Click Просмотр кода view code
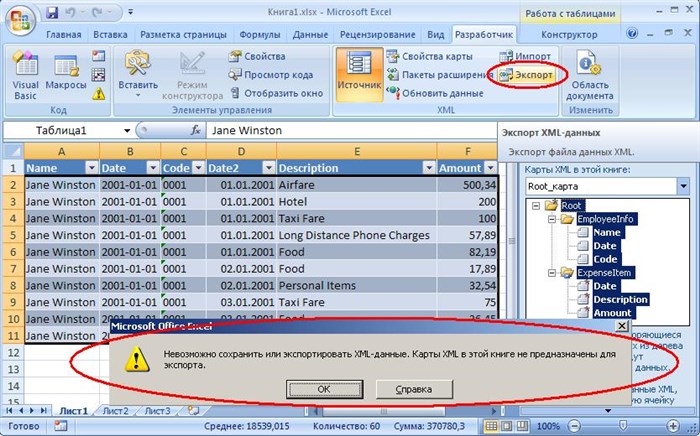Viewport: 700px width, 436px height. [271, 75]
